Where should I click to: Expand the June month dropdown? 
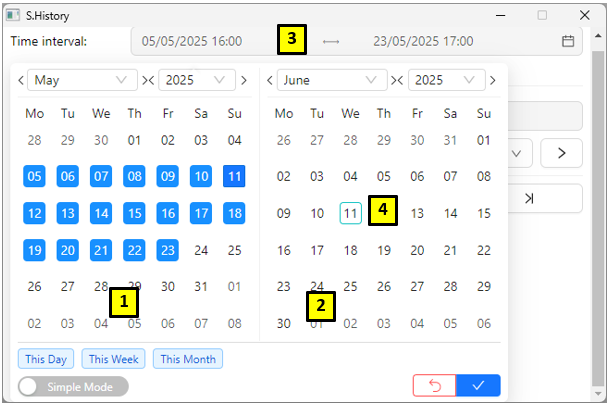(x=332, y=80)
